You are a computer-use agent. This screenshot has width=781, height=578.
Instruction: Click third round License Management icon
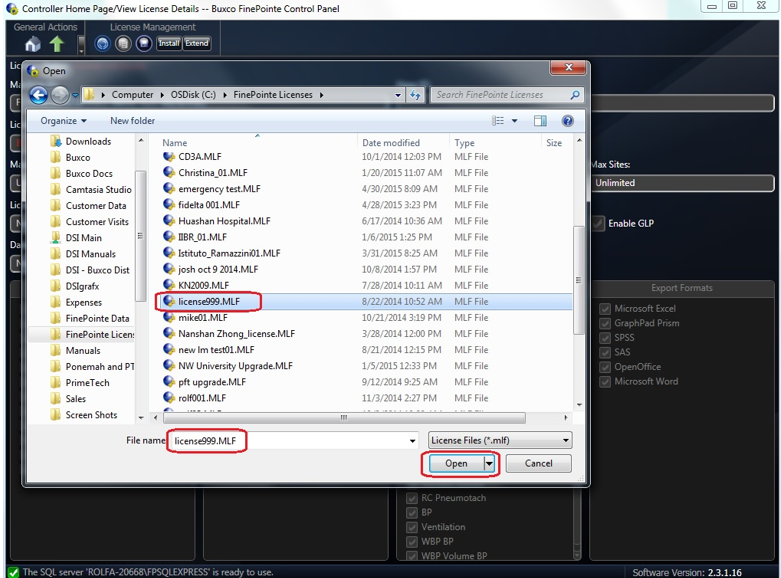point(143,44)
